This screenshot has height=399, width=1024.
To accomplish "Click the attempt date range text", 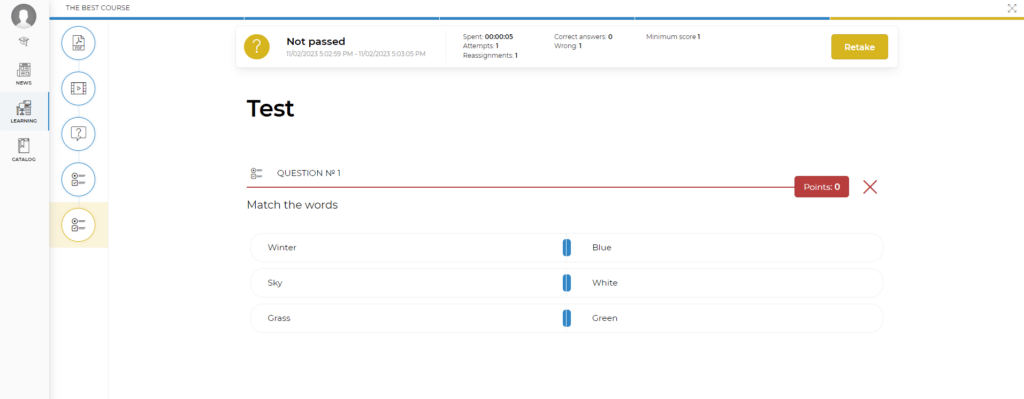I will tap(356, 54).
